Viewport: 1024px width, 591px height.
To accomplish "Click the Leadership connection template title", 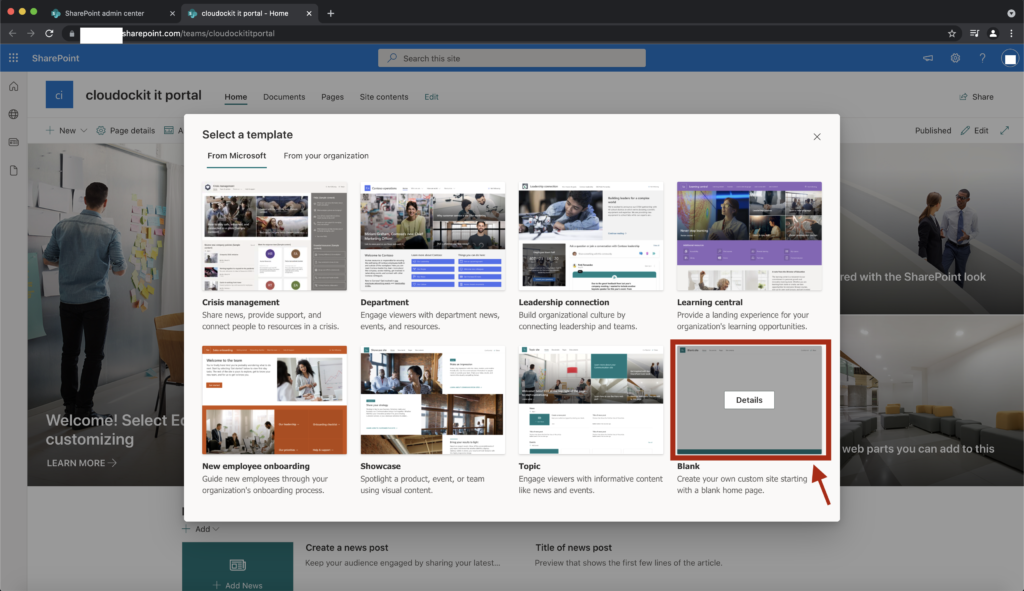I will 564,302.
